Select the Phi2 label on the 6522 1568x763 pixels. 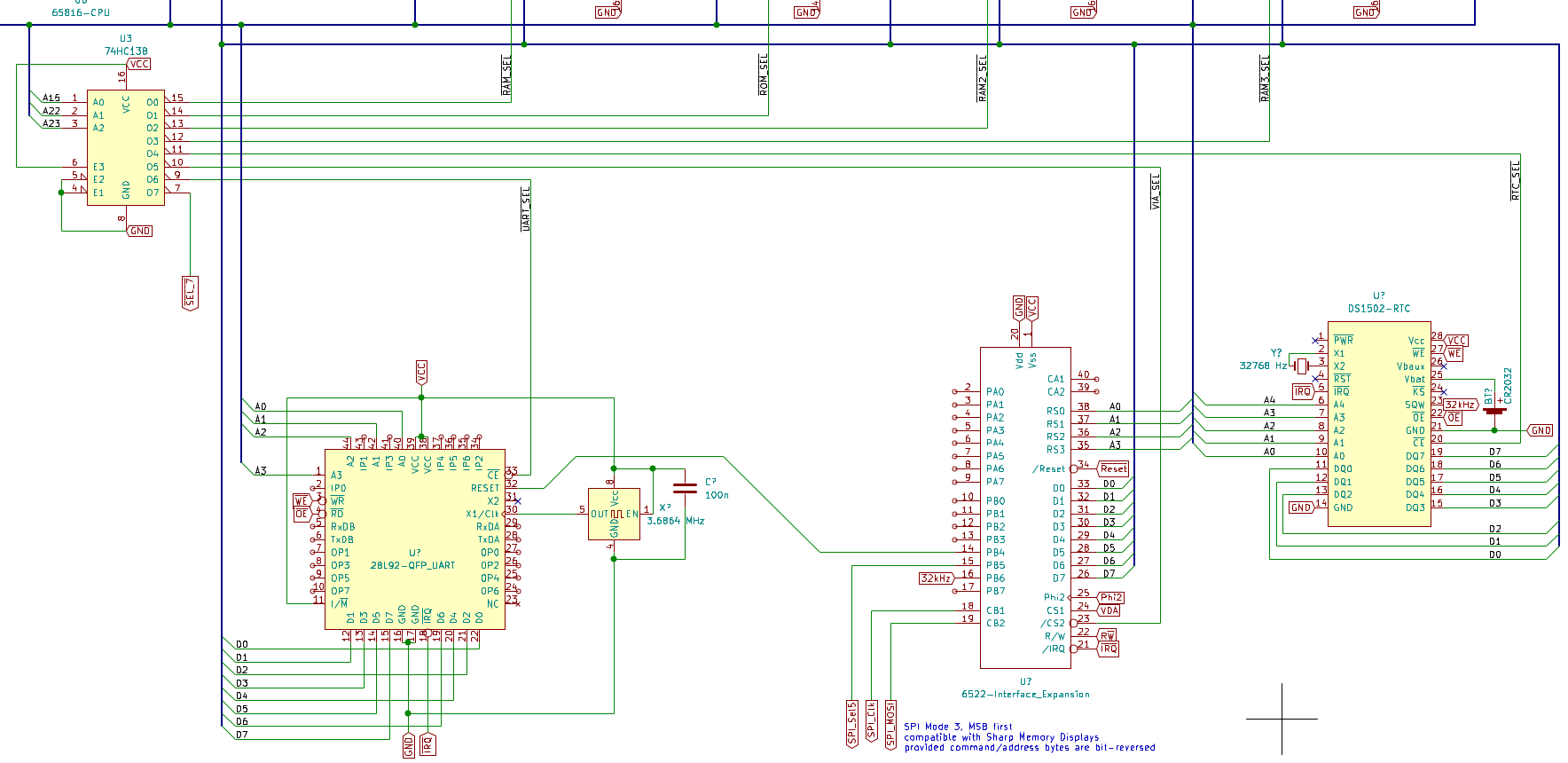(1111, 597)
